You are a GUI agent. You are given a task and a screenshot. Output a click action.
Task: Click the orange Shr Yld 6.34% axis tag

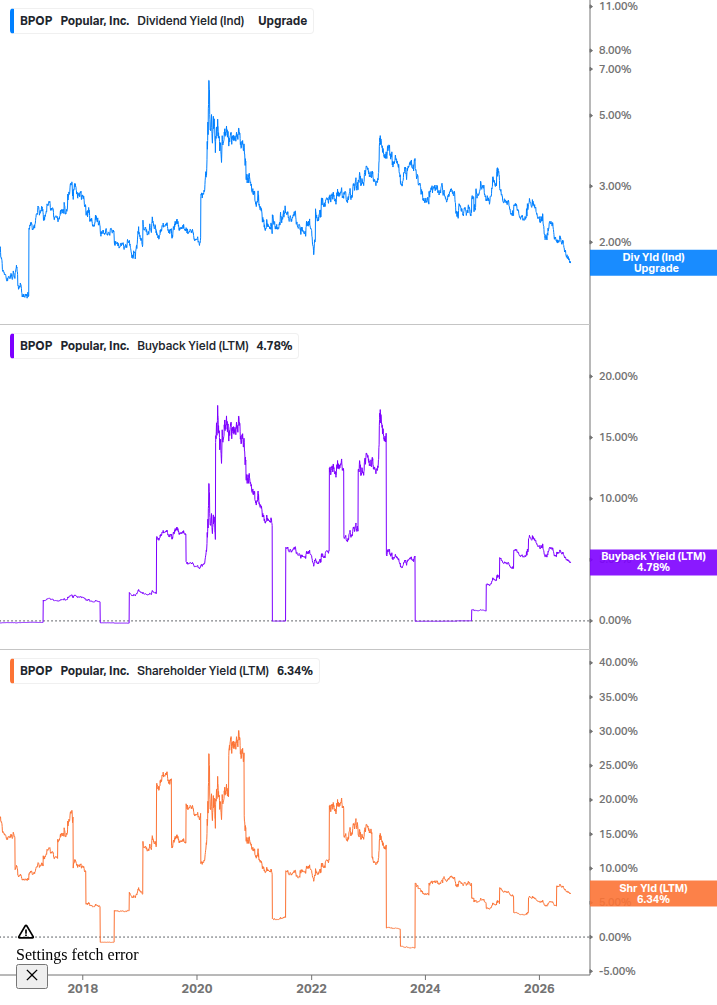pos(653,893)
